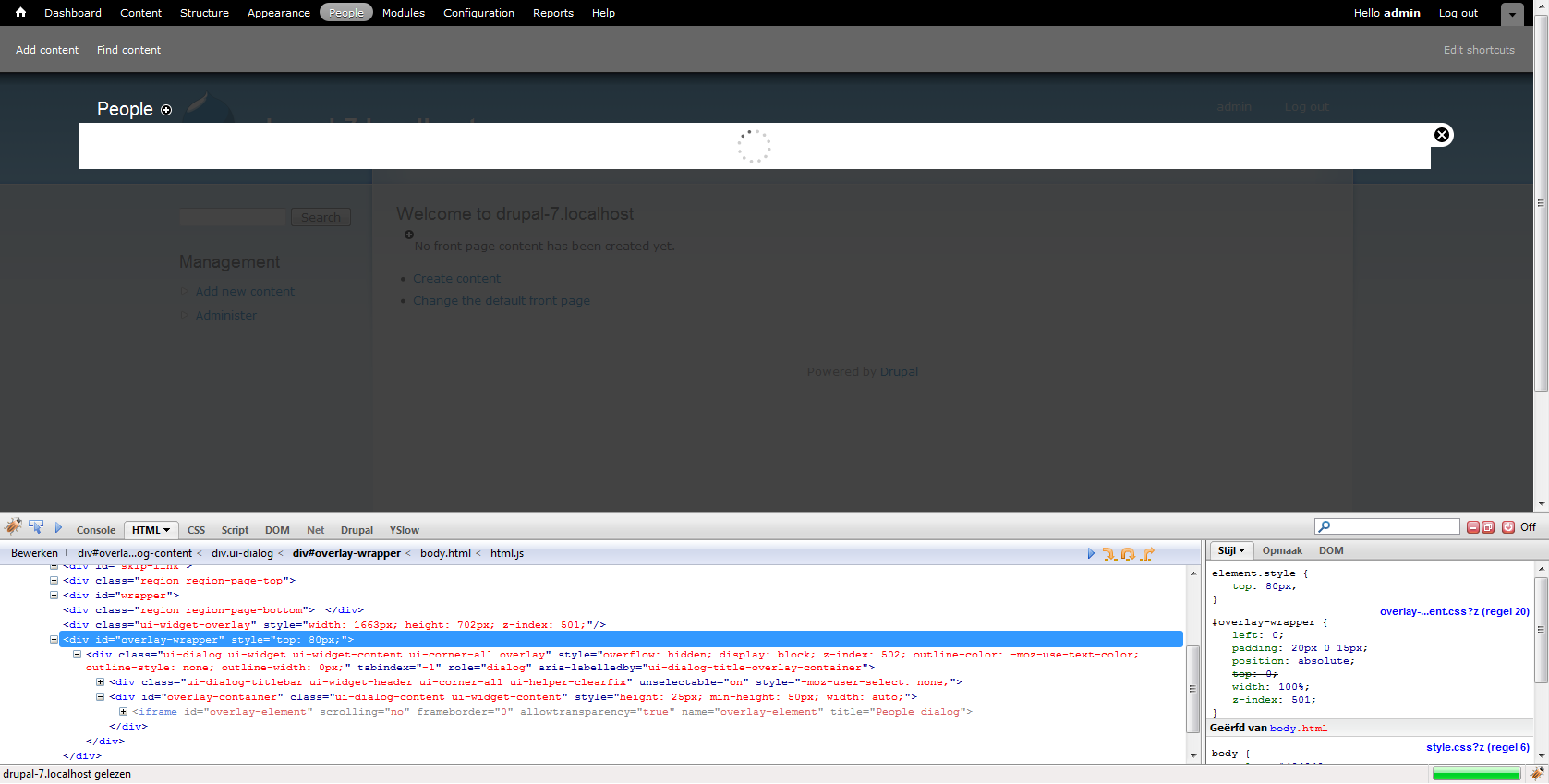The height and width of the screenshot is (784, 1549).
Task: Open the Content admin menu item
Action: [x=140, y=13]
